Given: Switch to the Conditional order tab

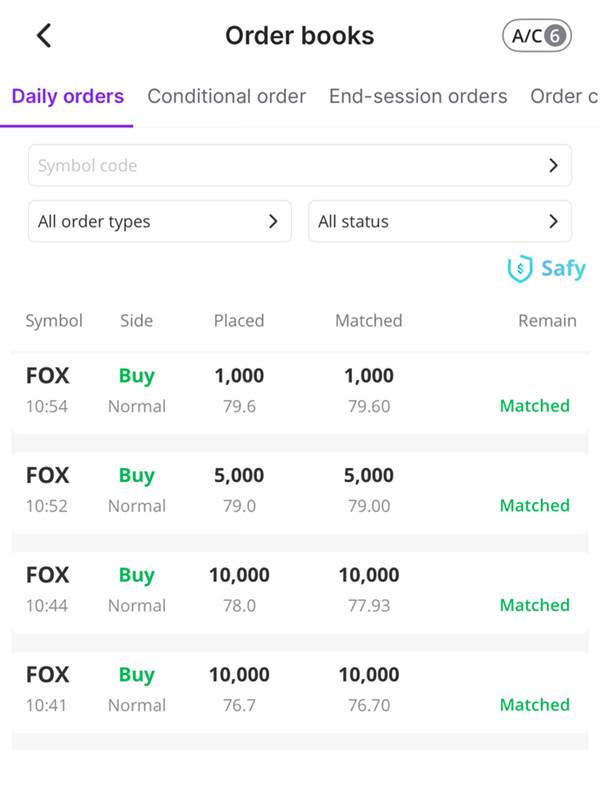Looking at the screenshot, I should [x=227, y=97].
